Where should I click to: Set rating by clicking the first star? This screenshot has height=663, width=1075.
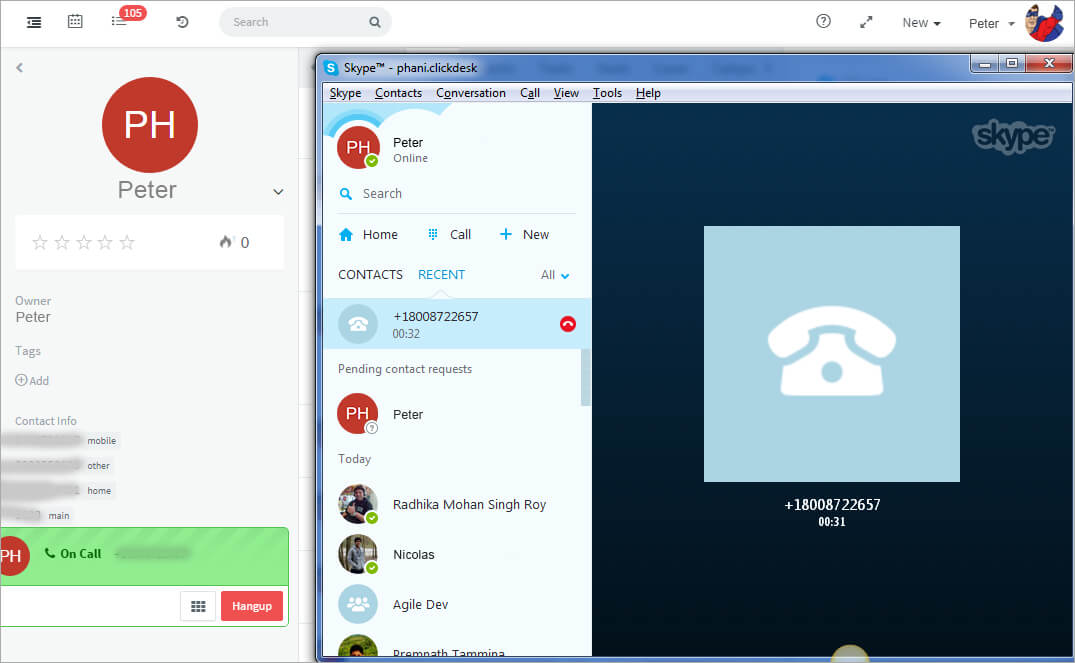click(40, 242)
